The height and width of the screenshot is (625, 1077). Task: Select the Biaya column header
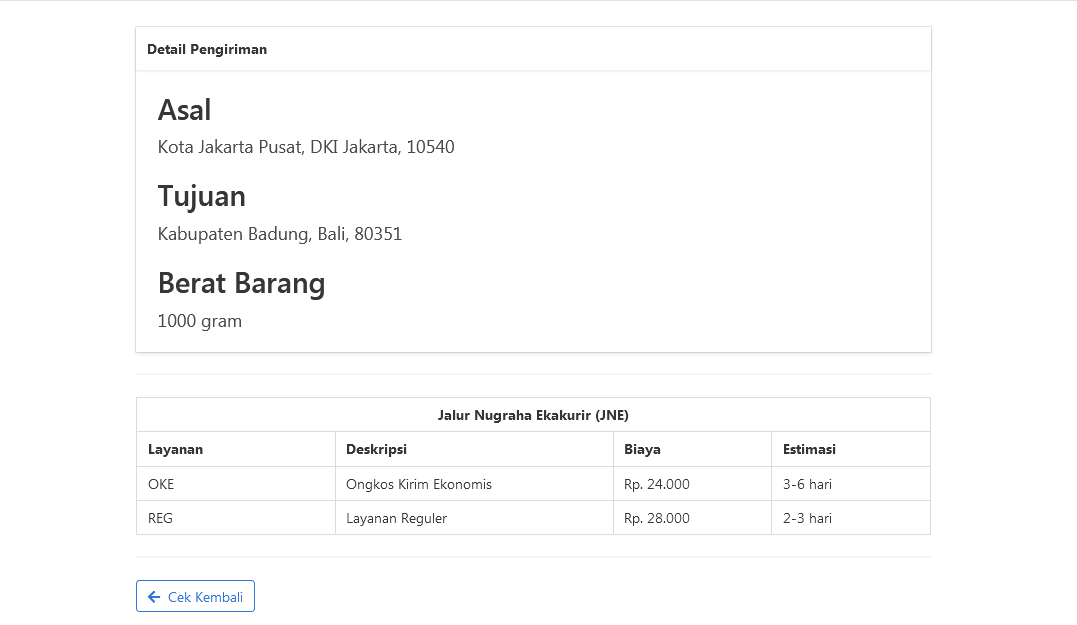click(642, 449)
